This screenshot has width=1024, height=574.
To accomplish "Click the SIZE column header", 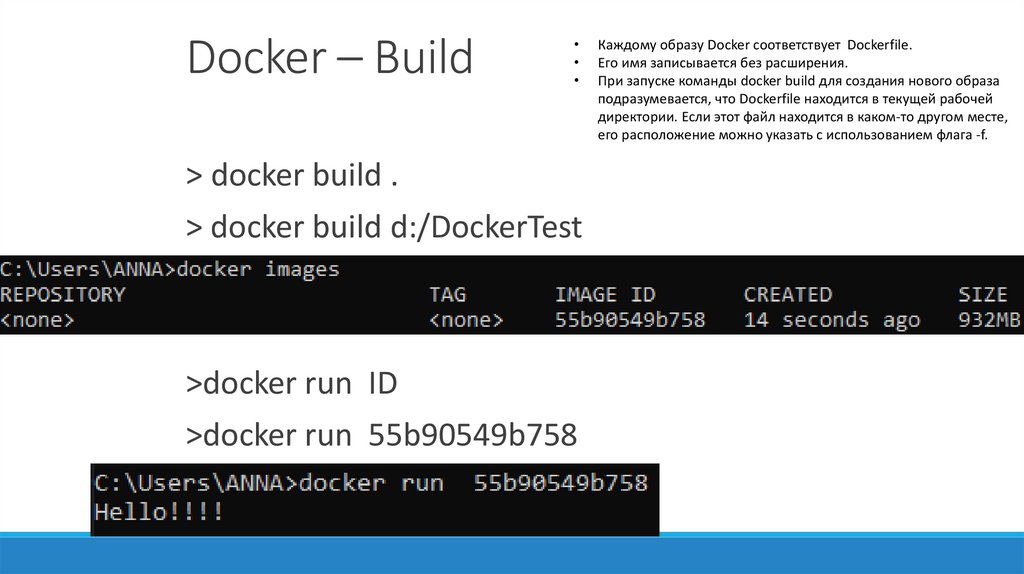I will 983,295.
